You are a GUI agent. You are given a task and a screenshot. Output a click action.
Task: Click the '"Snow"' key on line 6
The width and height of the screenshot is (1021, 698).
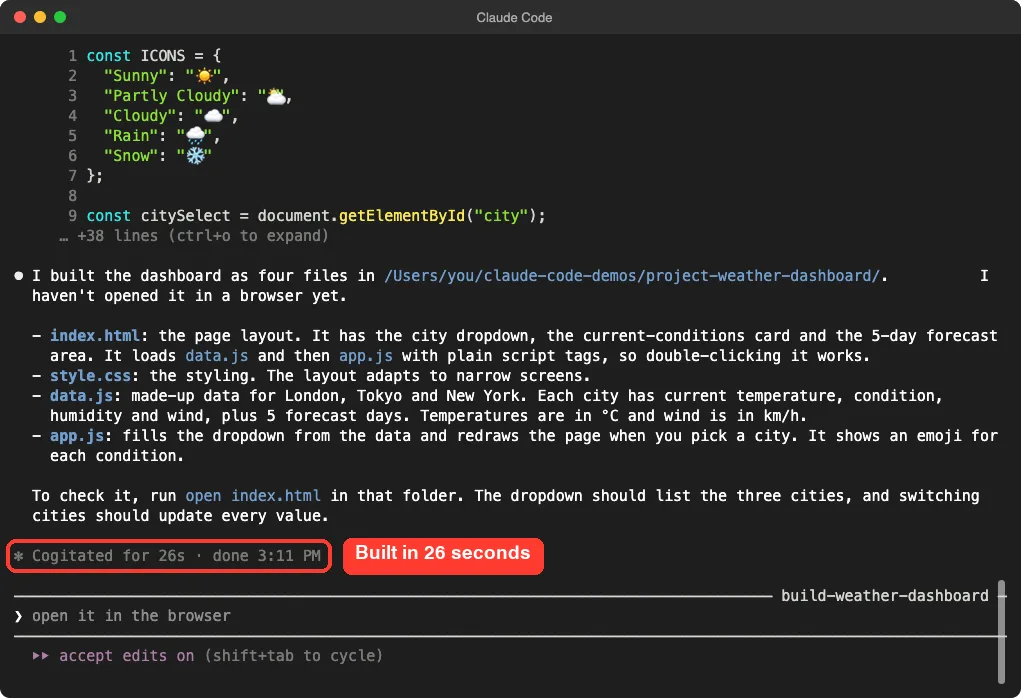131,156
